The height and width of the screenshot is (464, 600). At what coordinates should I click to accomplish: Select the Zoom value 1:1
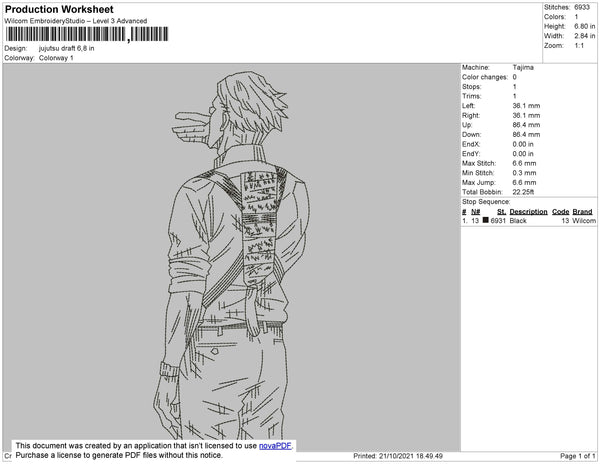coord(579,46)
